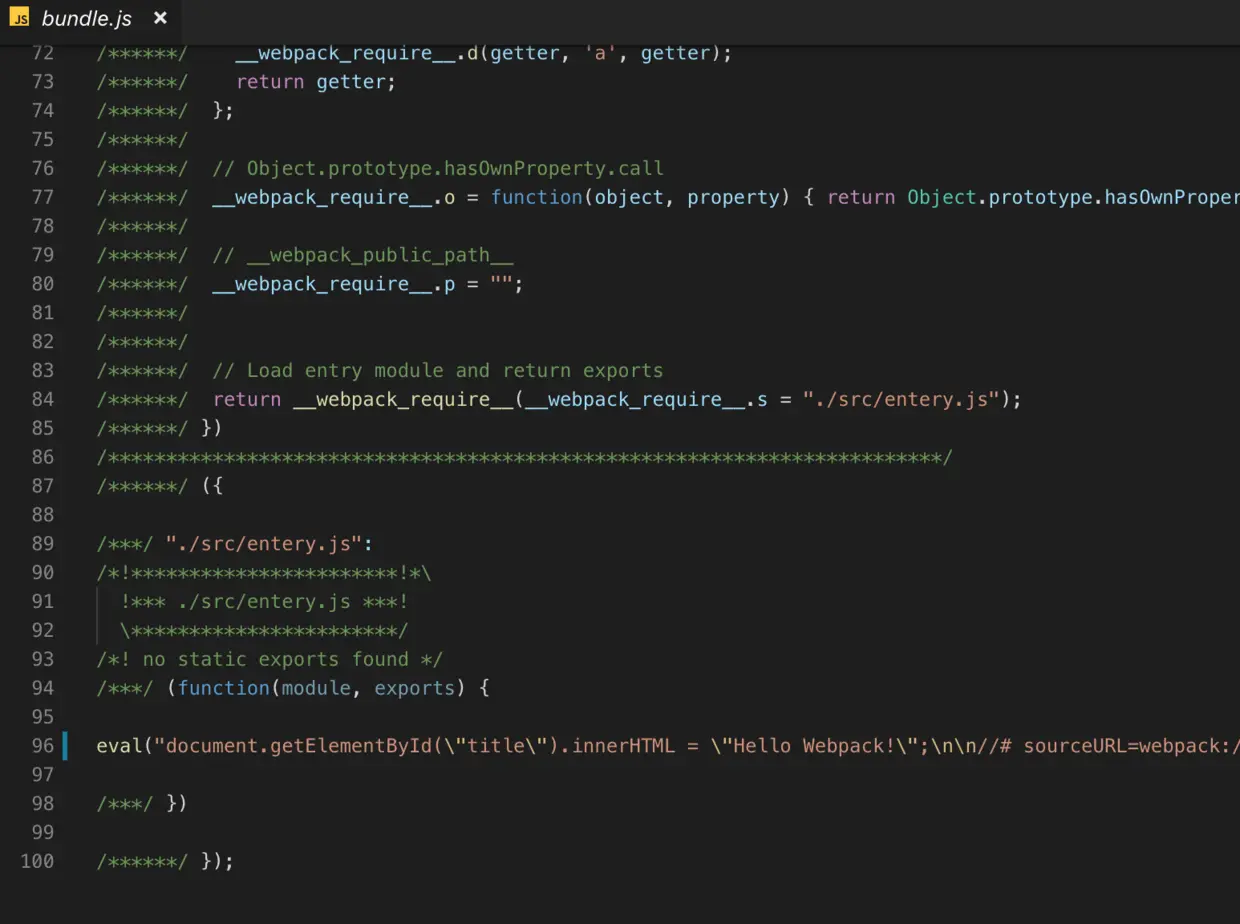Screen dimensions: 1240x924
Task: Click the "./src/entery.js" string on line 84
Action: [901, 400]
